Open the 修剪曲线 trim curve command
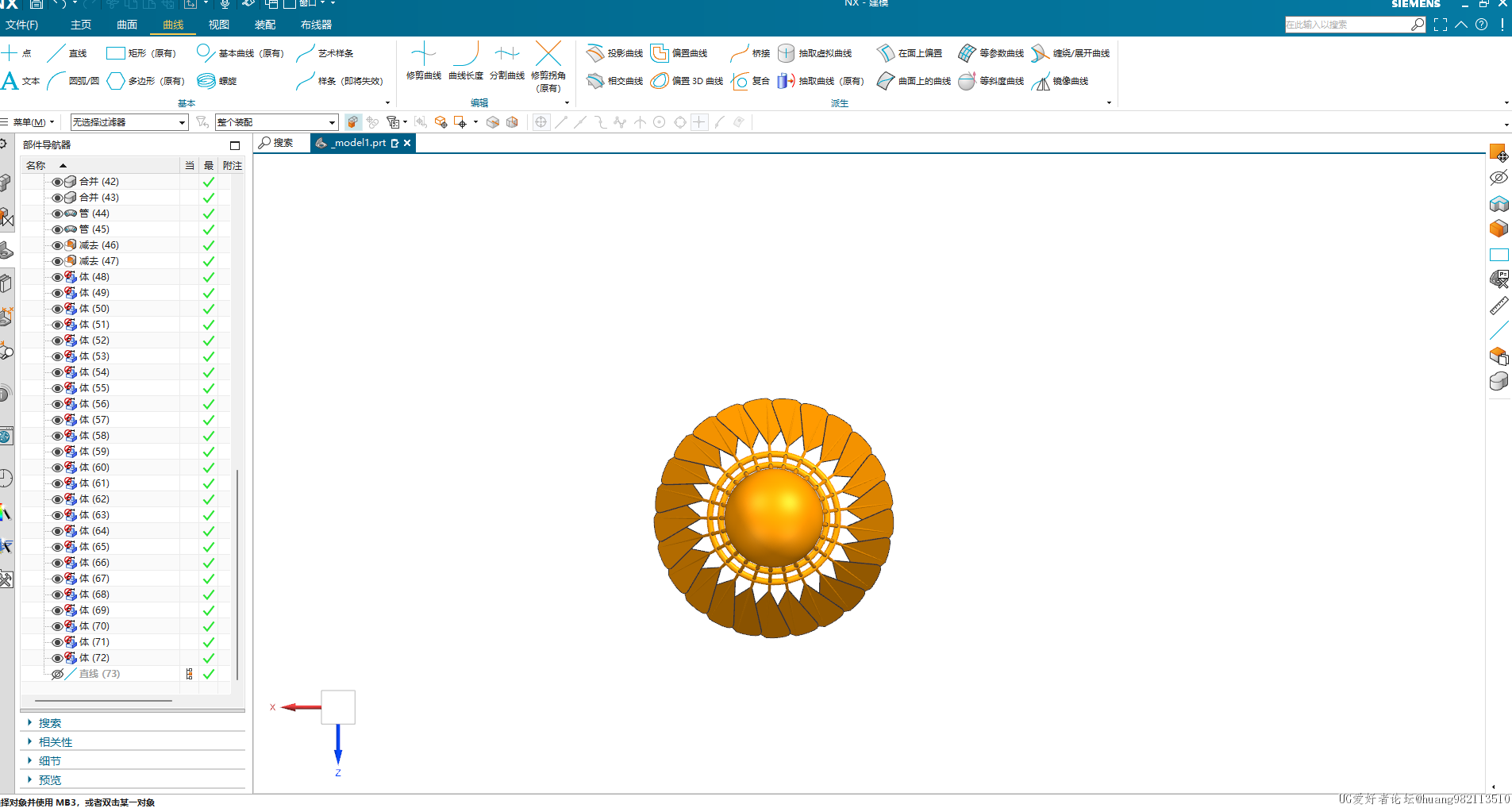This screenshot has width=1512, height=808. coord(424,61)
